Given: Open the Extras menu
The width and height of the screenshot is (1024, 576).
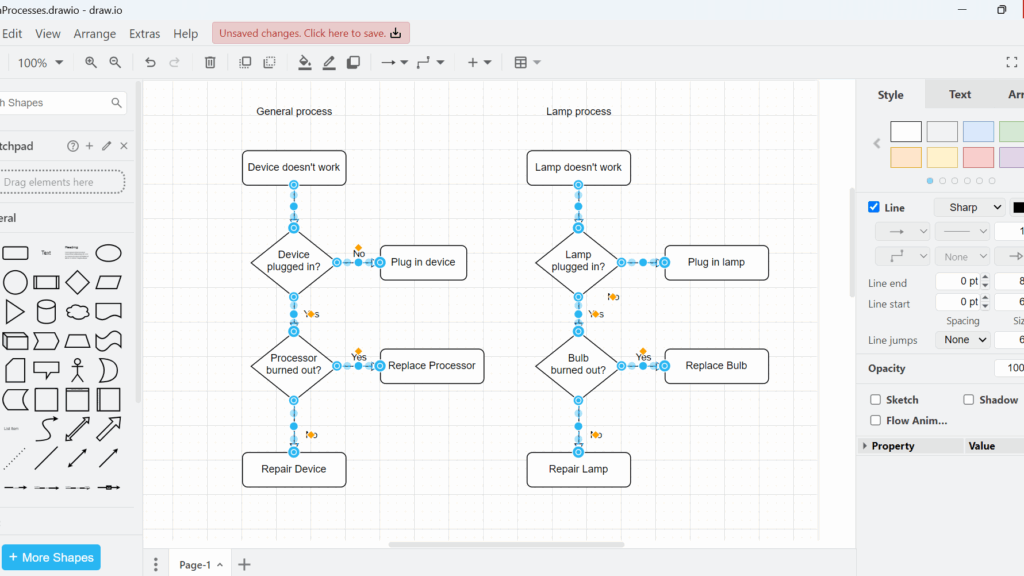Looking at the screenshot, I should (x=144, y=33).
